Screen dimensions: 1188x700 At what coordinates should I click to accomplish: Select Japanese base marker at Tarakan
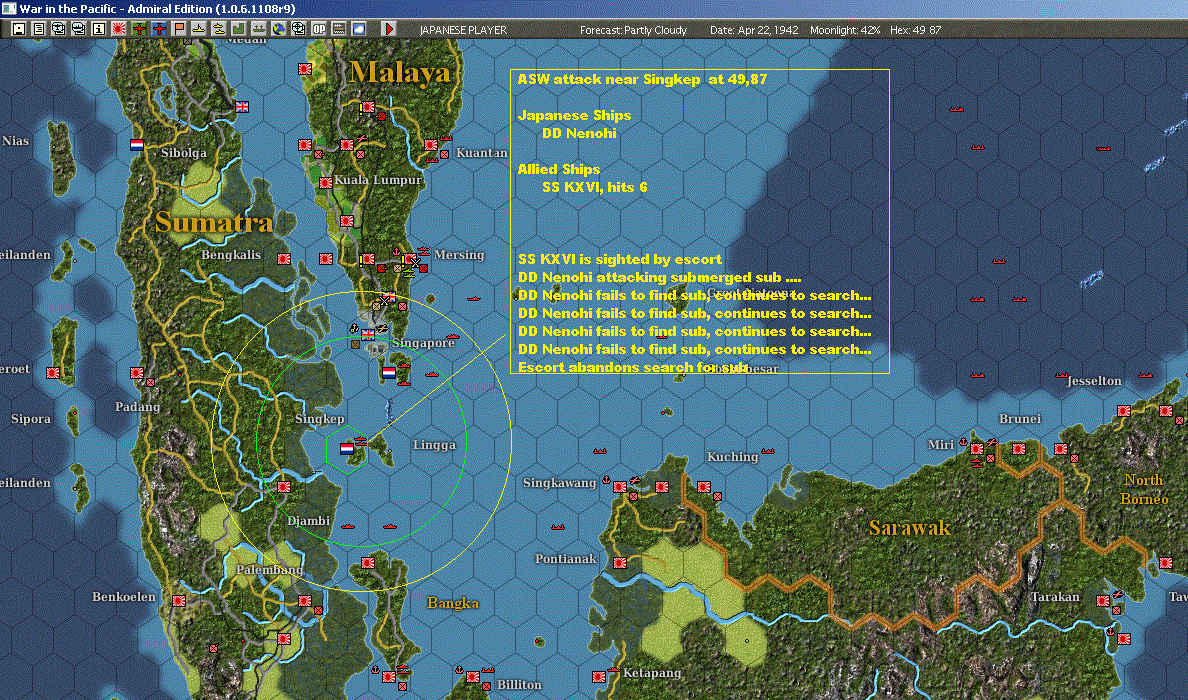click(x=1102, y=601)
